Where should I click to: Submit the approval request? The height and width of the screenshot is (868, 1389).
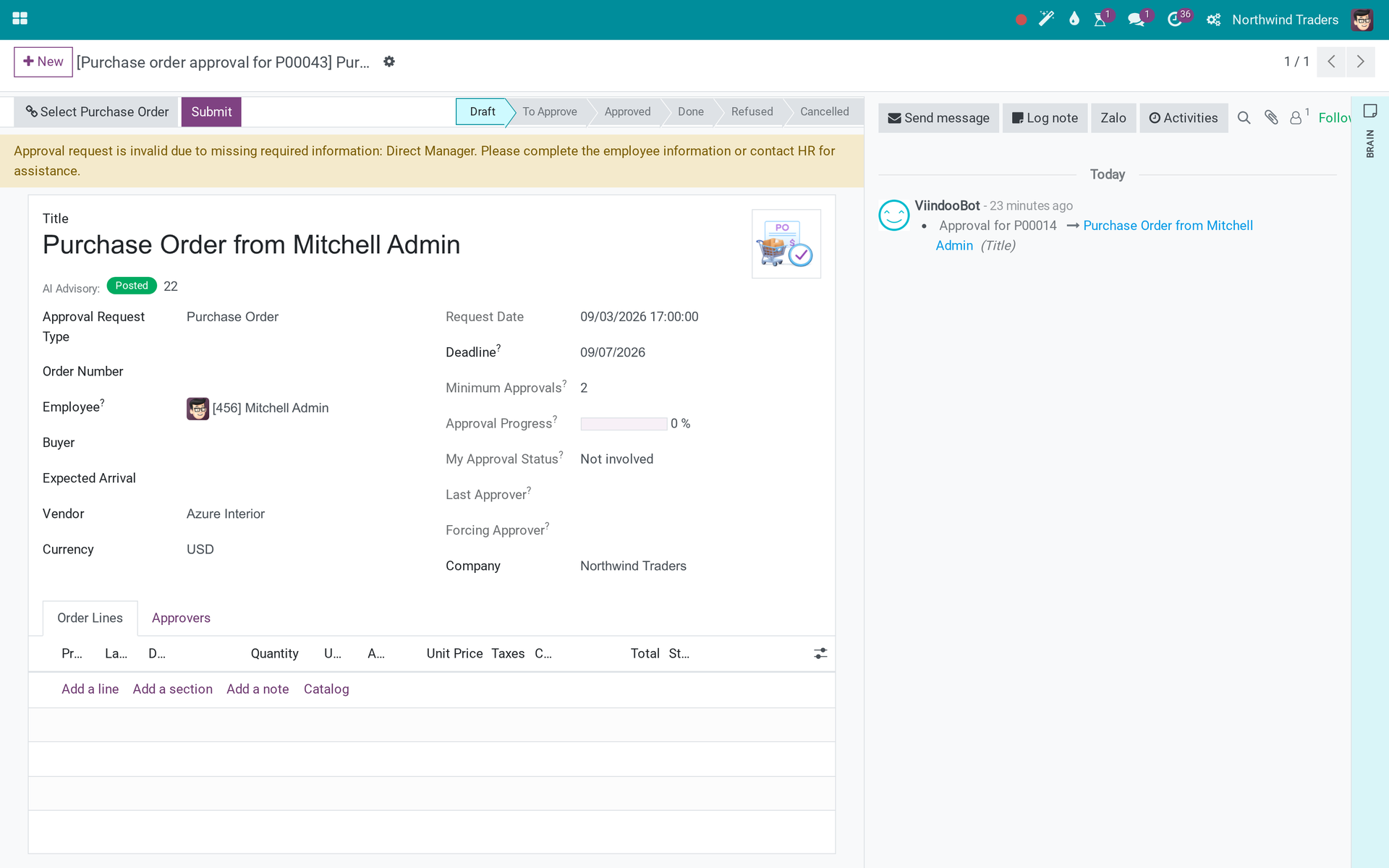pos(211,112)
